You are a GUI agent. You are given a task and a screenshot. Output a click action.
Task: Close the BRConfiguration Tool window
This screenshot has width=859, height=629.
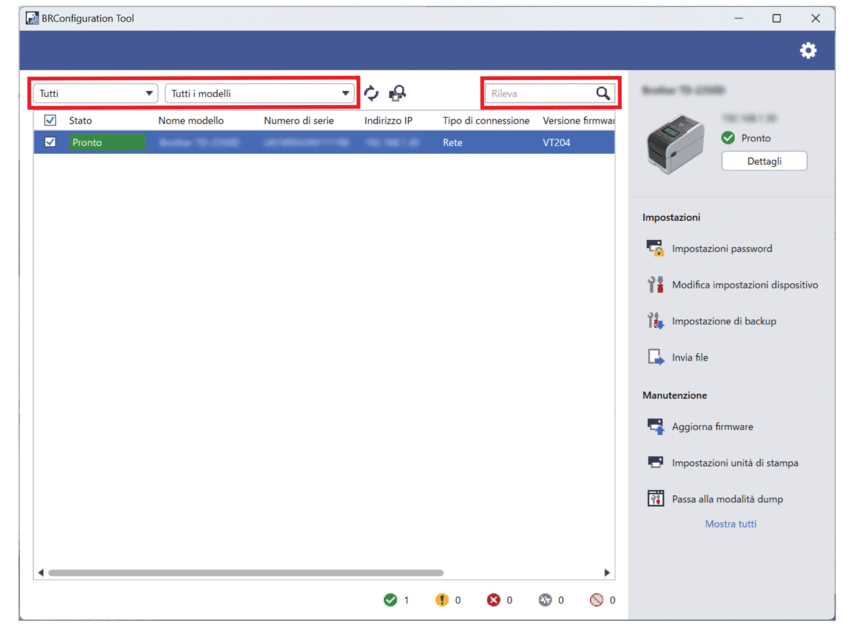point(815,18)
